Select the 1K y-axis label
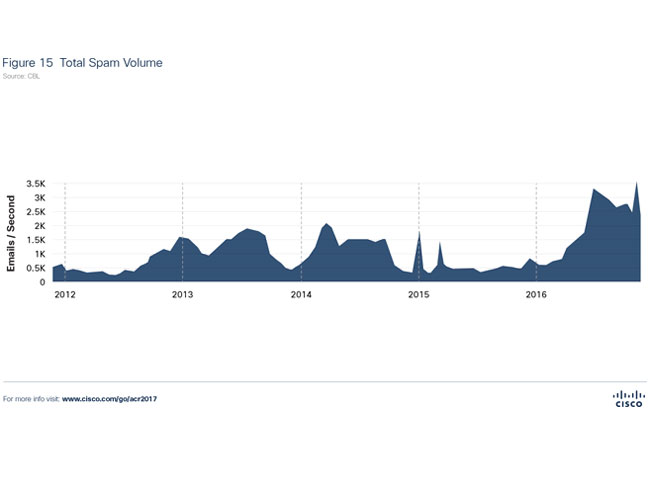 click(40, 254)
